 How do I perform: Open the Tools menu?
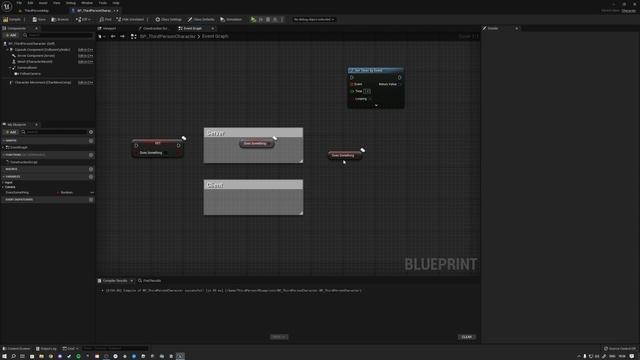tap(102, 3)
